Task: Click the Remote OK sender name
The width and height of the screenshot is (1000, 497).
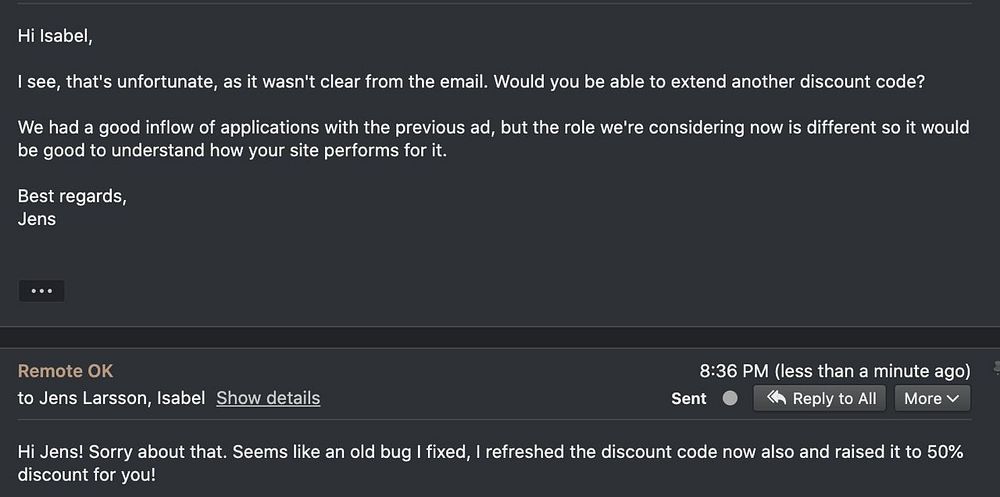Action: [x=65, y=371]
